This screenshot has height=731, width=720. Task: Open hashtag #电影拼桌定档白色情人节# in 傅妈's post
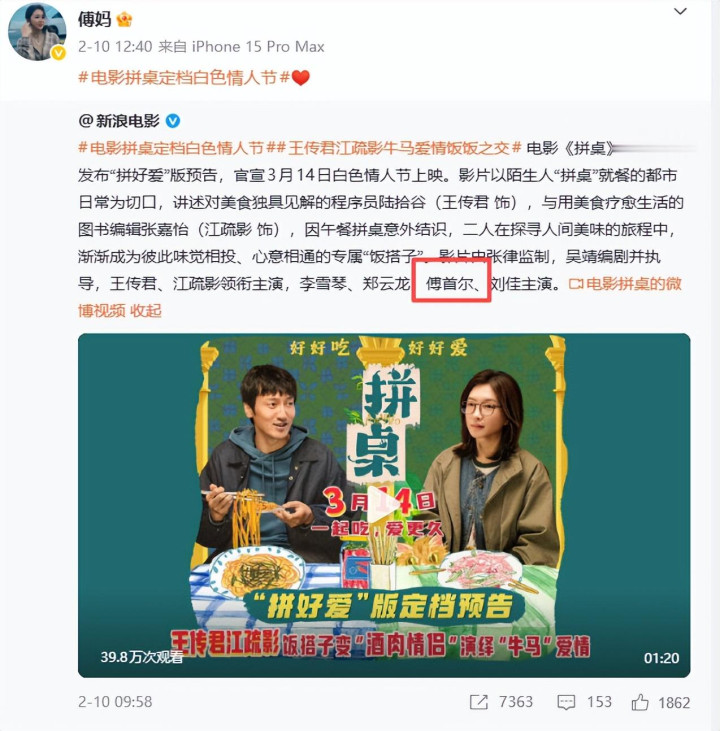pyautogui.click(x=184, y=77)
